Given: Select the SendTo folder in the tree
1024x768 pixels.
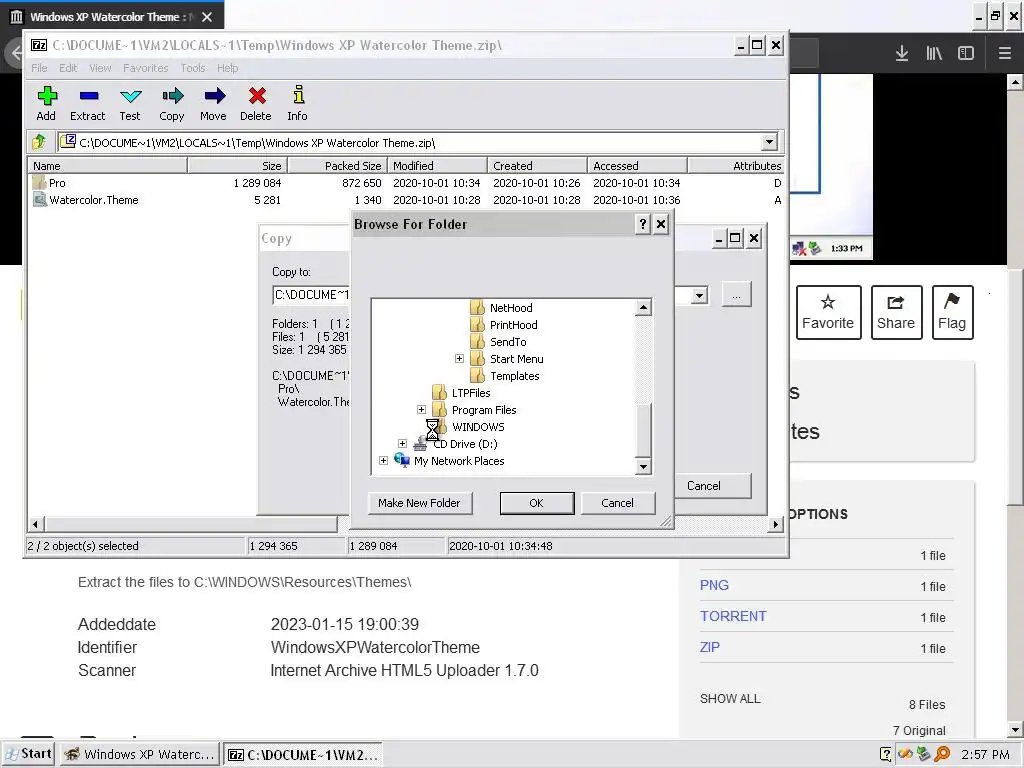Looking at the screenshot, I should tap(508, 342).
